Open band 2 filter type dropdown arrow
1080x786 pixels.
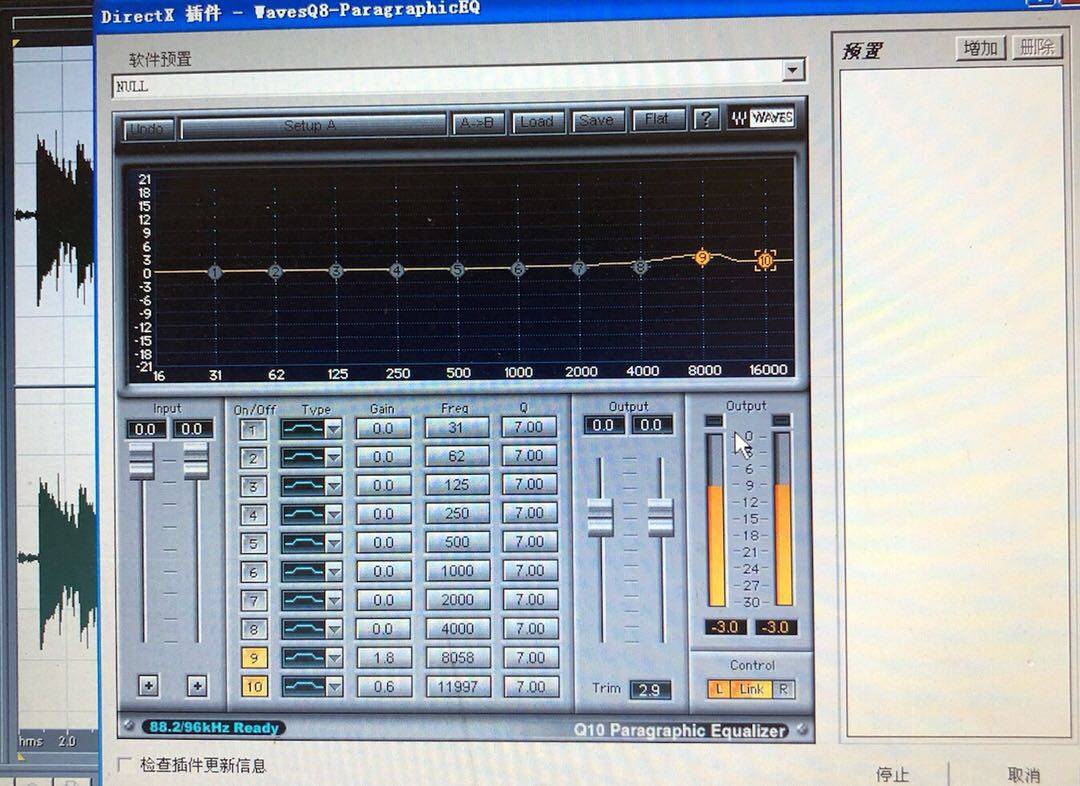click(334, 458)
